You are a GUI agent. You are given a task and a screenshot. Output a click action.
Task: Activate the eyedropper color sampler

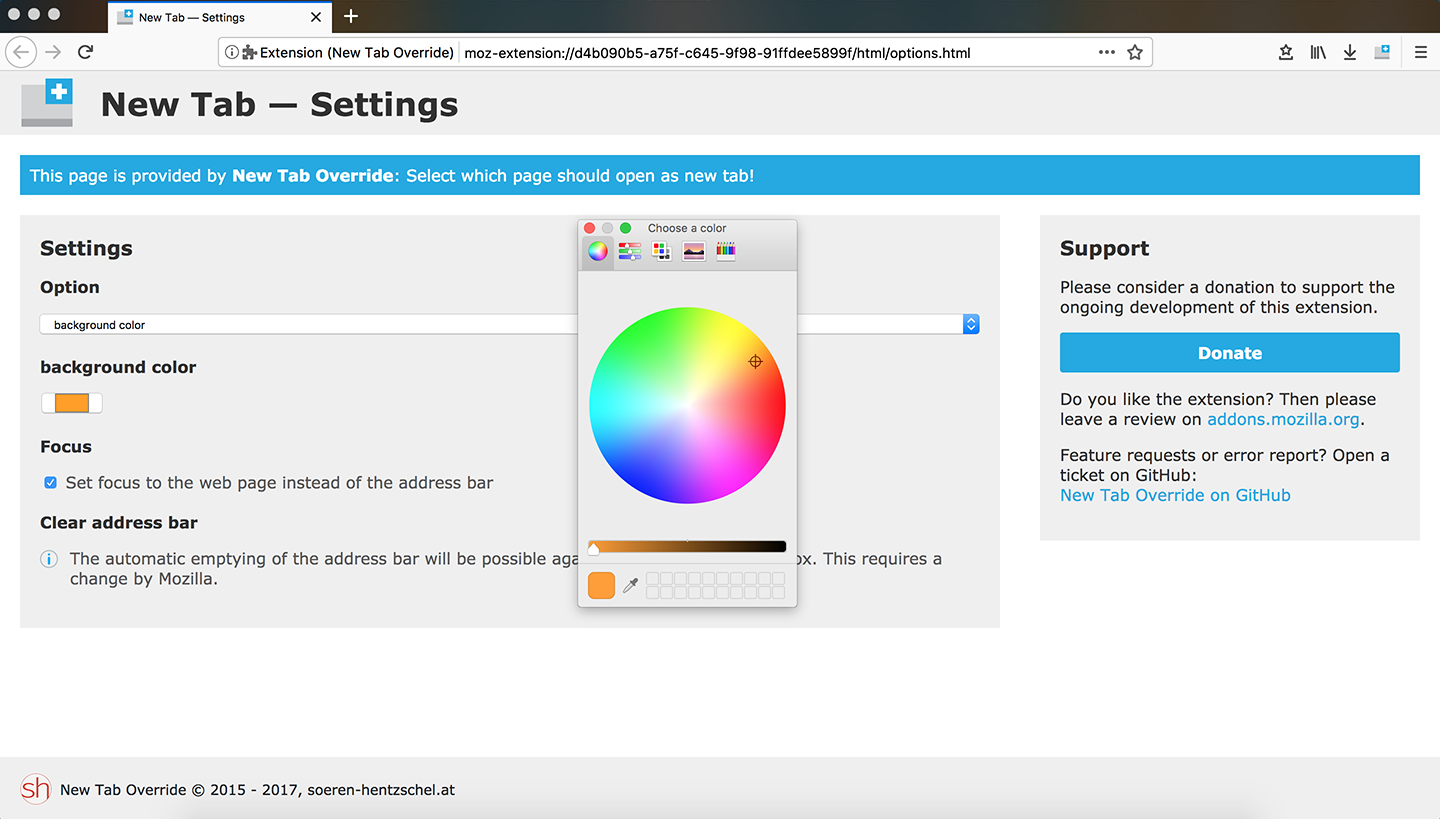(x=630, y=586)
